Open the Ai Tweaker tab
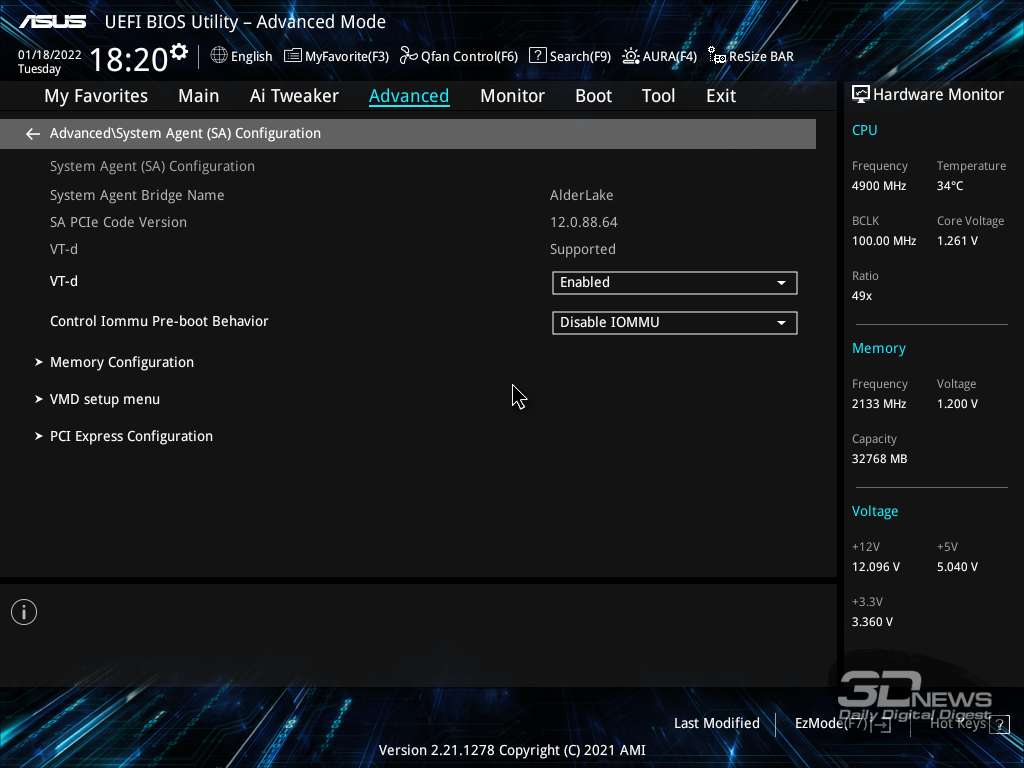The width and height of the screenshot is (1024, 768). (x=294, y=96)
